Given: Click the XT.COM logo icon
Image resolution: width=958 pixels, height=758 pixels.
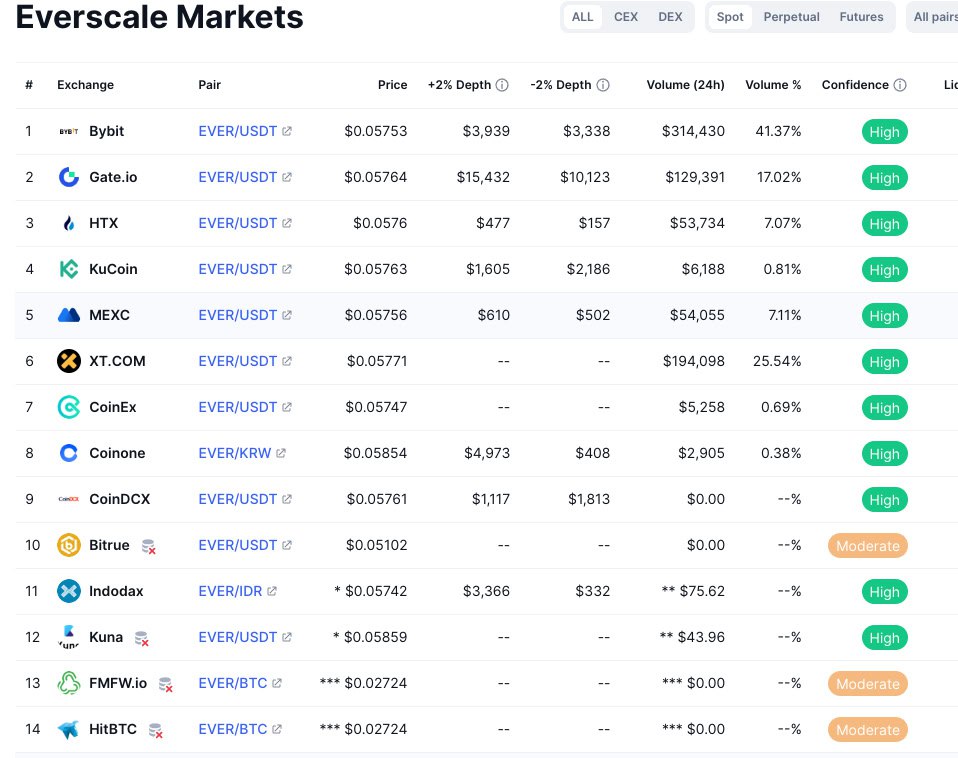Looking at the screenshot, I should (x=69, y=361).
